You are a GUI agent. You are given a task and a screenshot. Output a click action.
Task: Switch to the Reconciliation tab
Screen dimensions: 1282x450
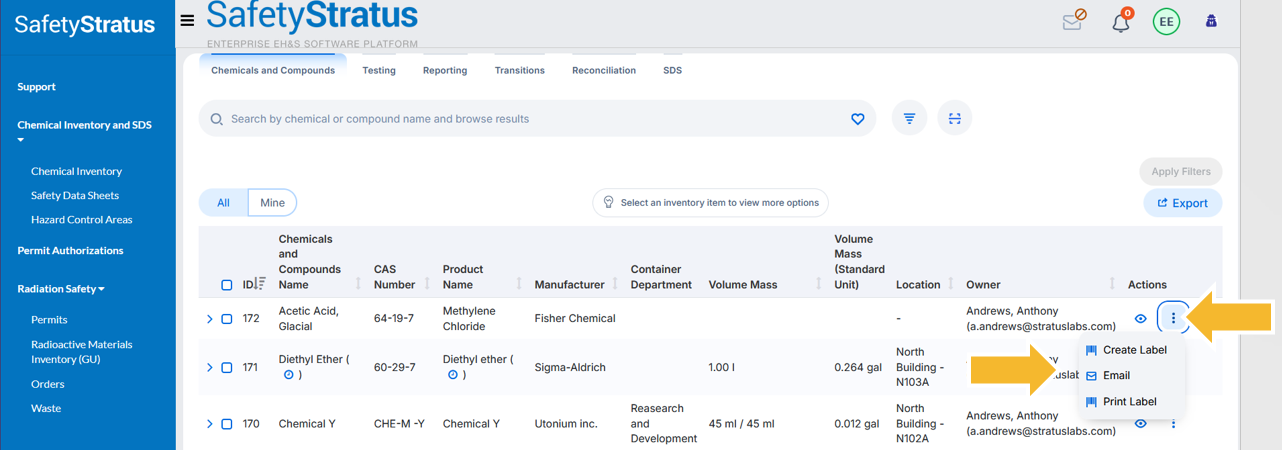604,70
